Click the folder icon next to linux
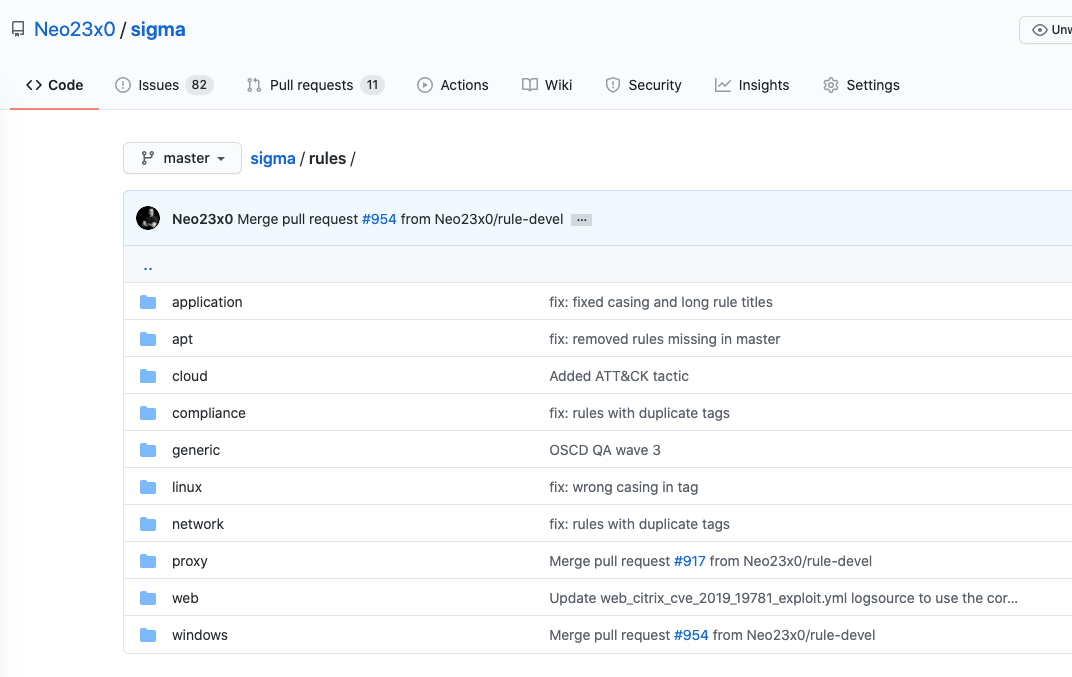This screenshot has height=677, width=1072. click(x=148, y=487)
